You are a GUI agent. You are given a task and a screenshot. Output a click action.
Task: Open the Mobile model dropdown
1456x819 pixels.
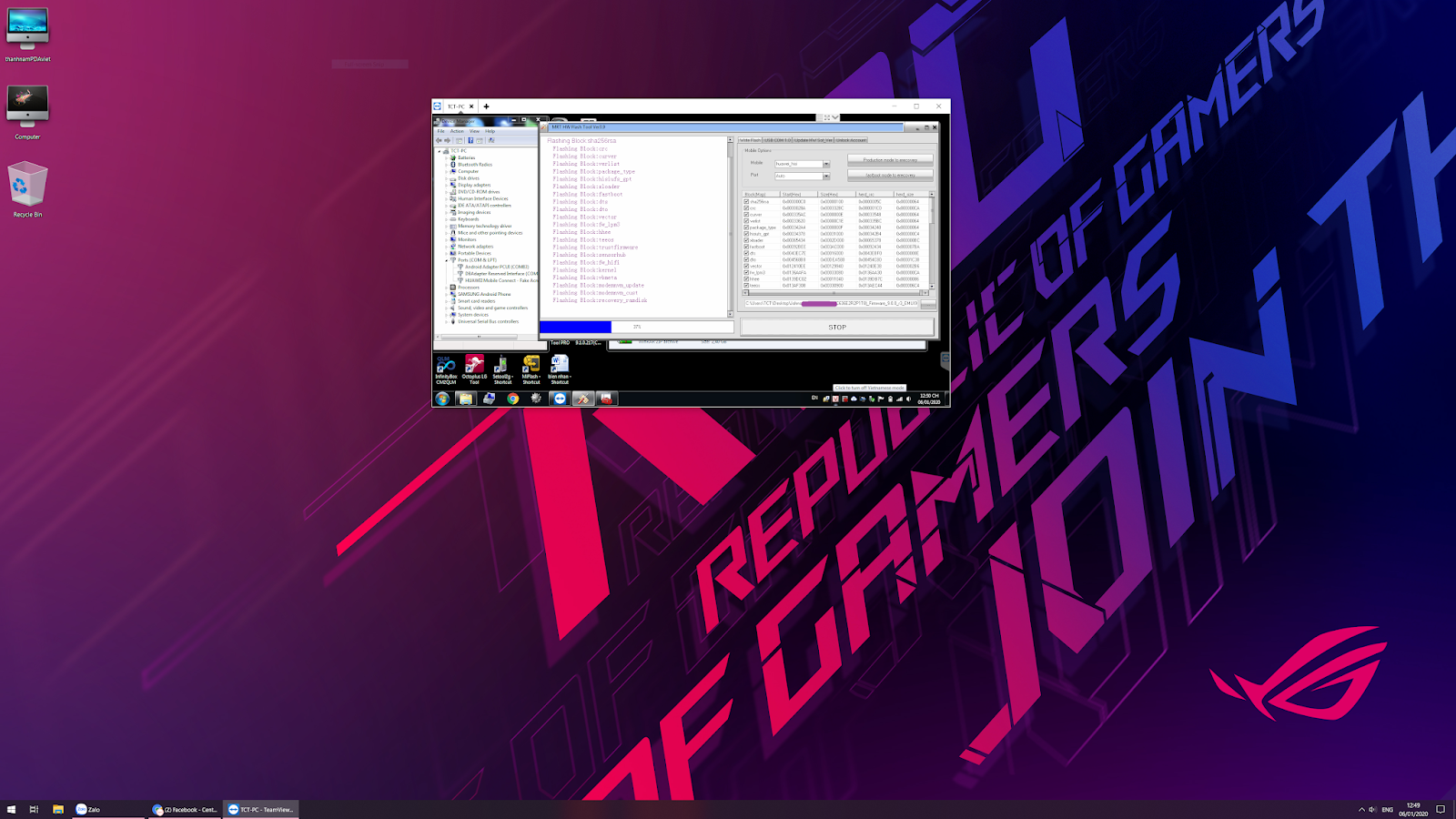826,164
